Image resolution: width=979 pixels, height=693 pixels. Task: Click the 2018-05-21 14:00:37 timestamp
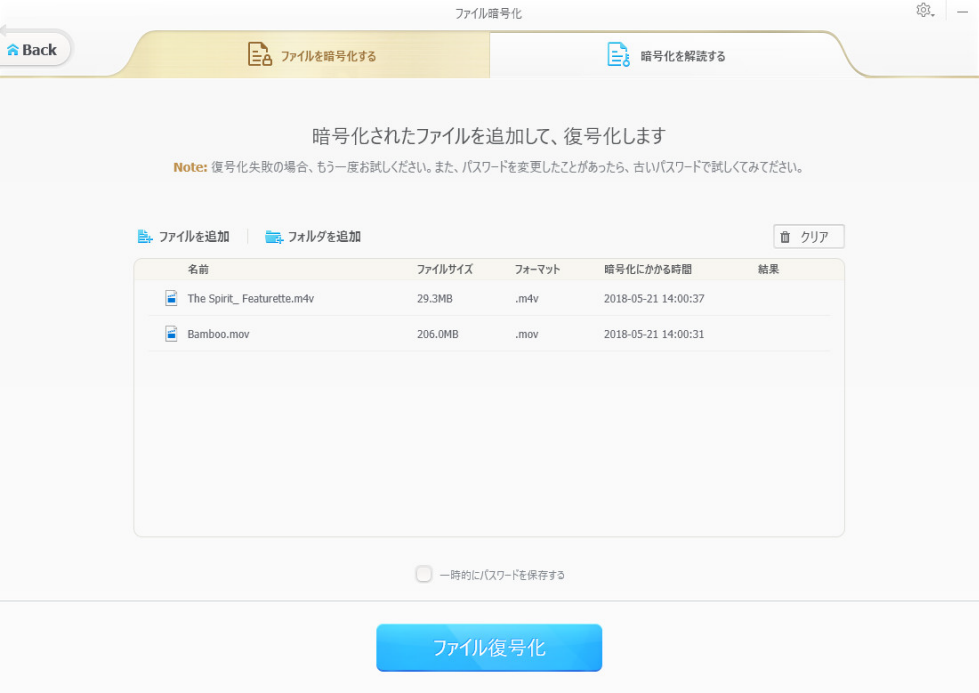[654, 298]
